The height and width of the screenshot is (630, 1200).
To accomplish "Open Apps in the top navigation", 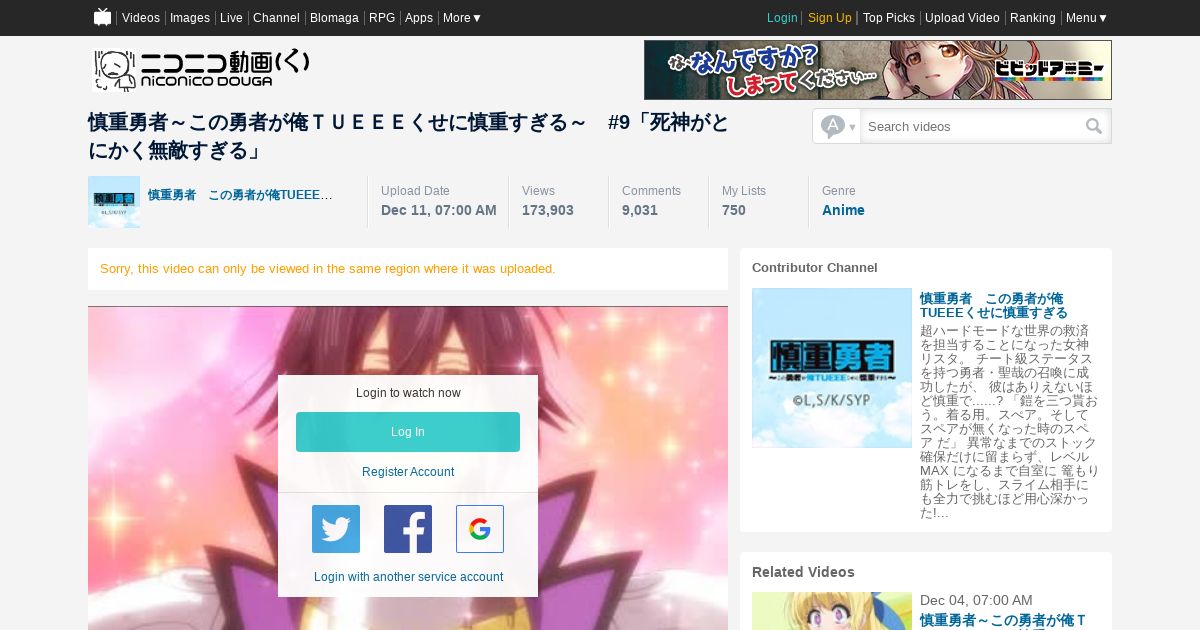I will [419, 18].
